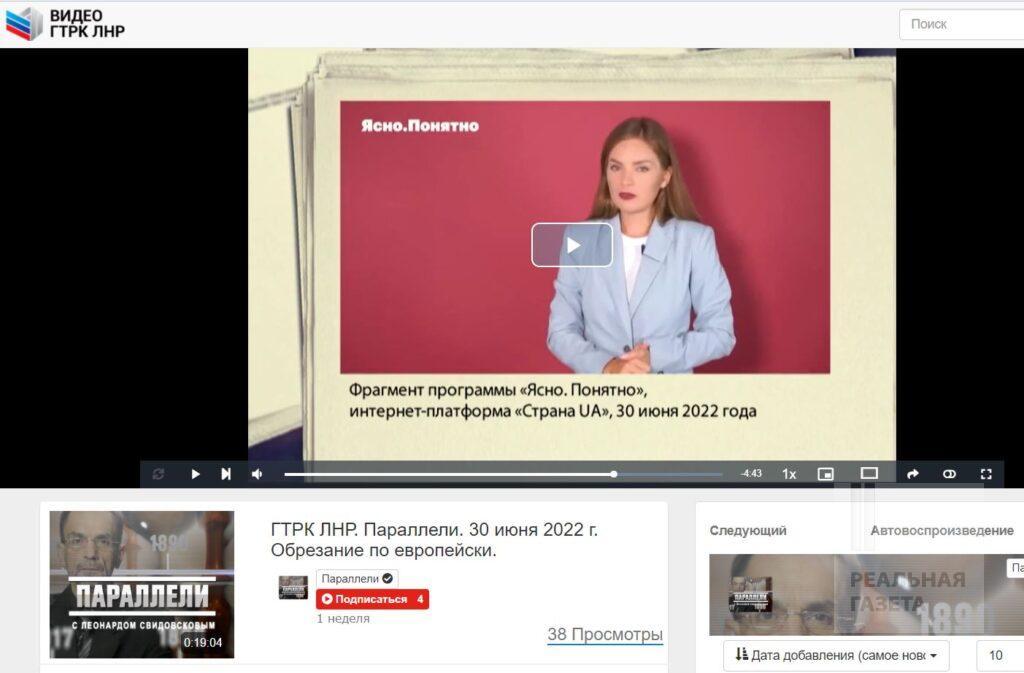Switch to theater mode view

[x=869, y=474]
